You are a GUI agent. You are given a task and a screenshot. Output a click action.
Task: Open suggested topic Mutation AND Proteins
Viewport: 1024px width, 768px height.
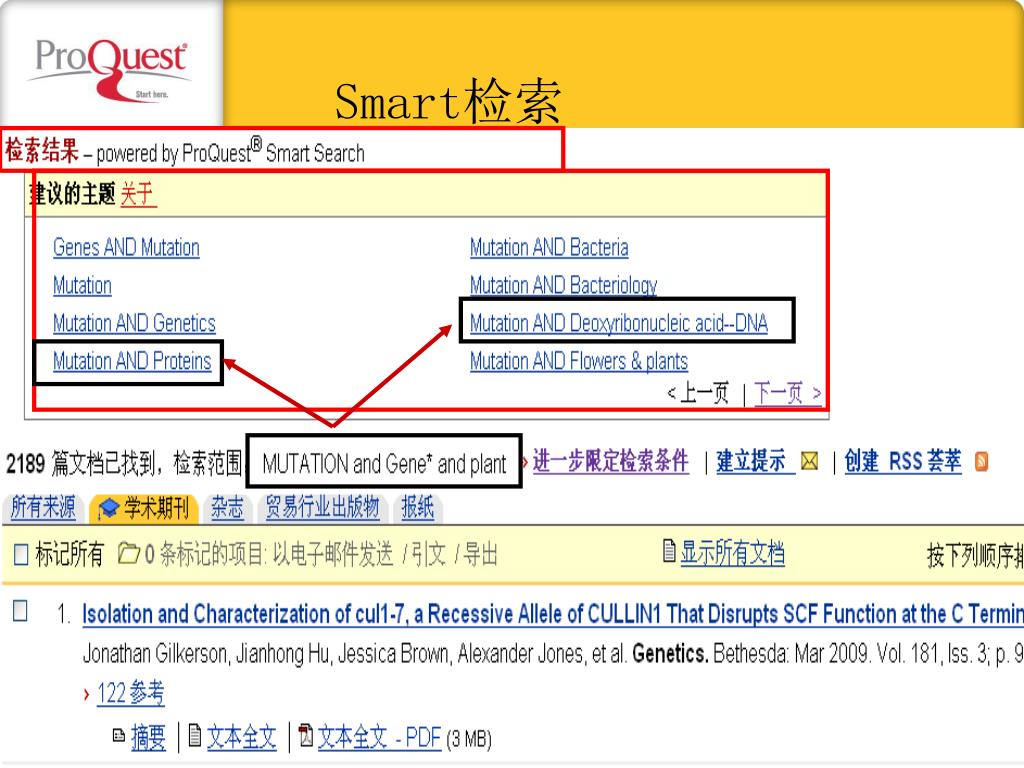coord(132,361)
